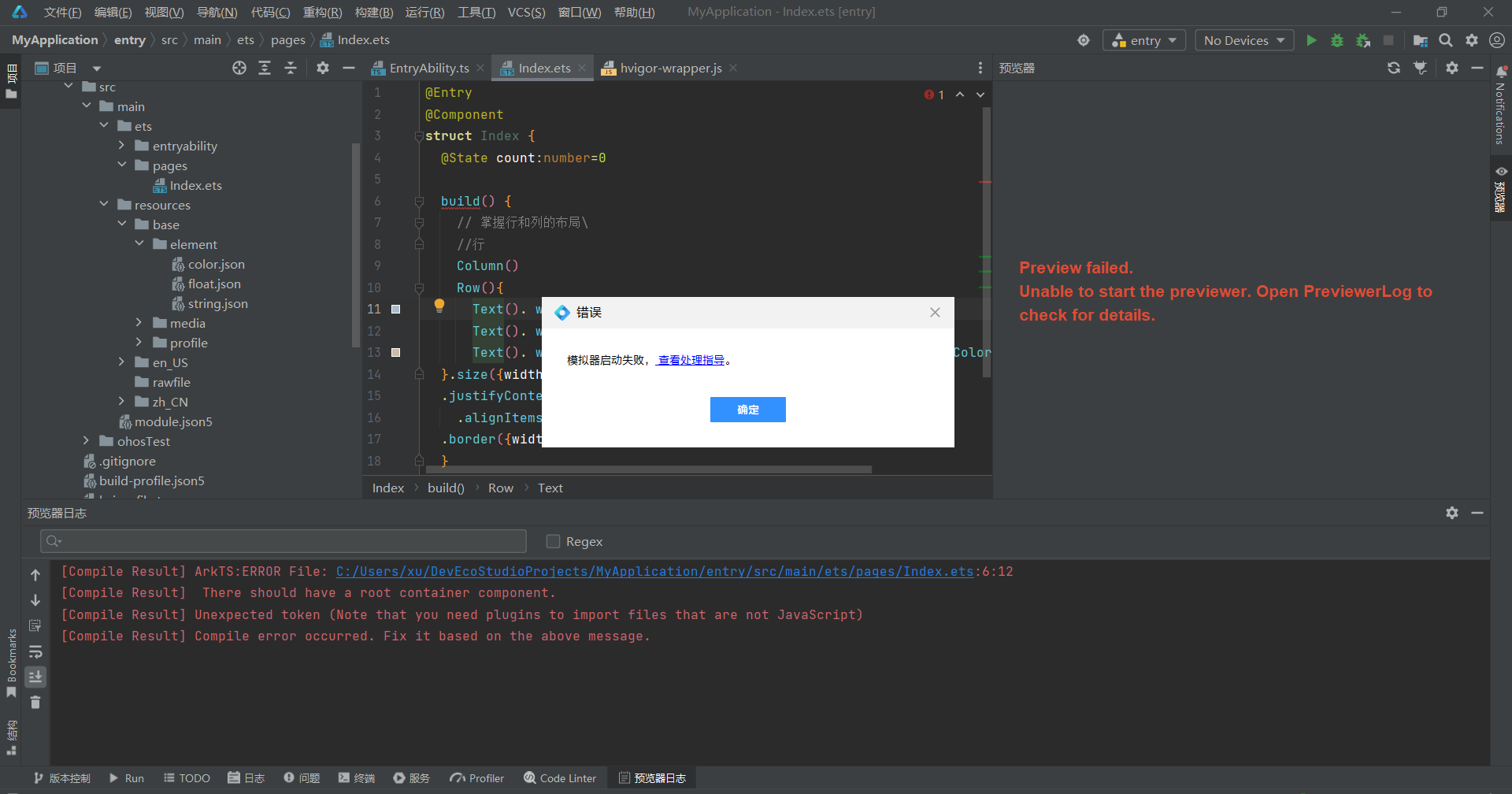Select opened file locate icon in project panel
This screenshot has width=1512, height=794.
239,68
